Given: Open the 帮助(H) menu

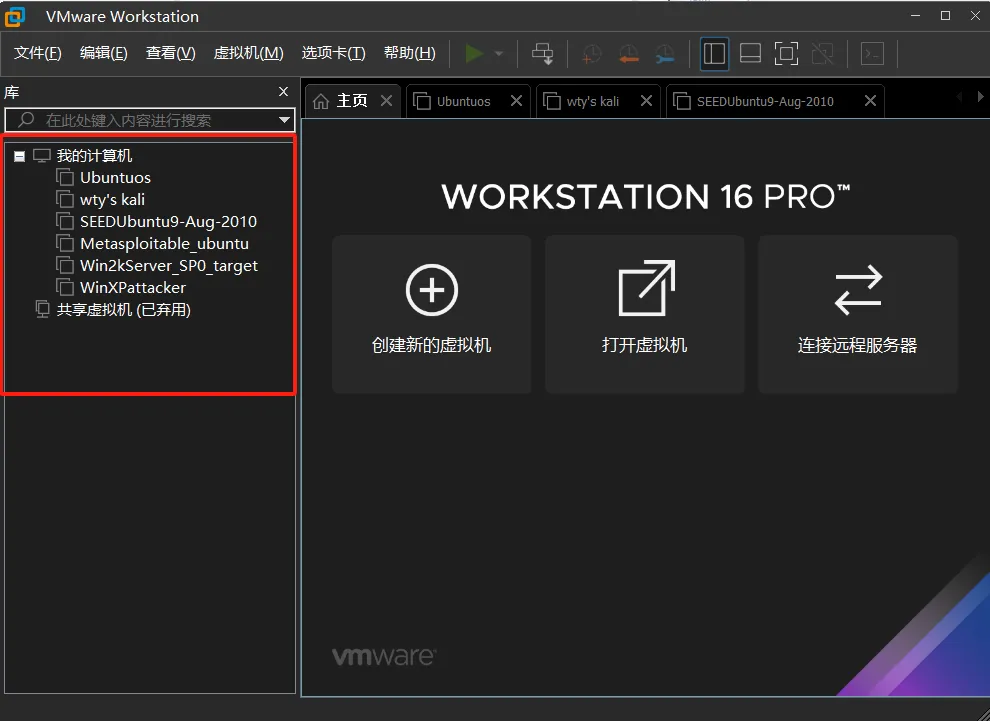Looking at the screenshot, I should coord(409,53).
